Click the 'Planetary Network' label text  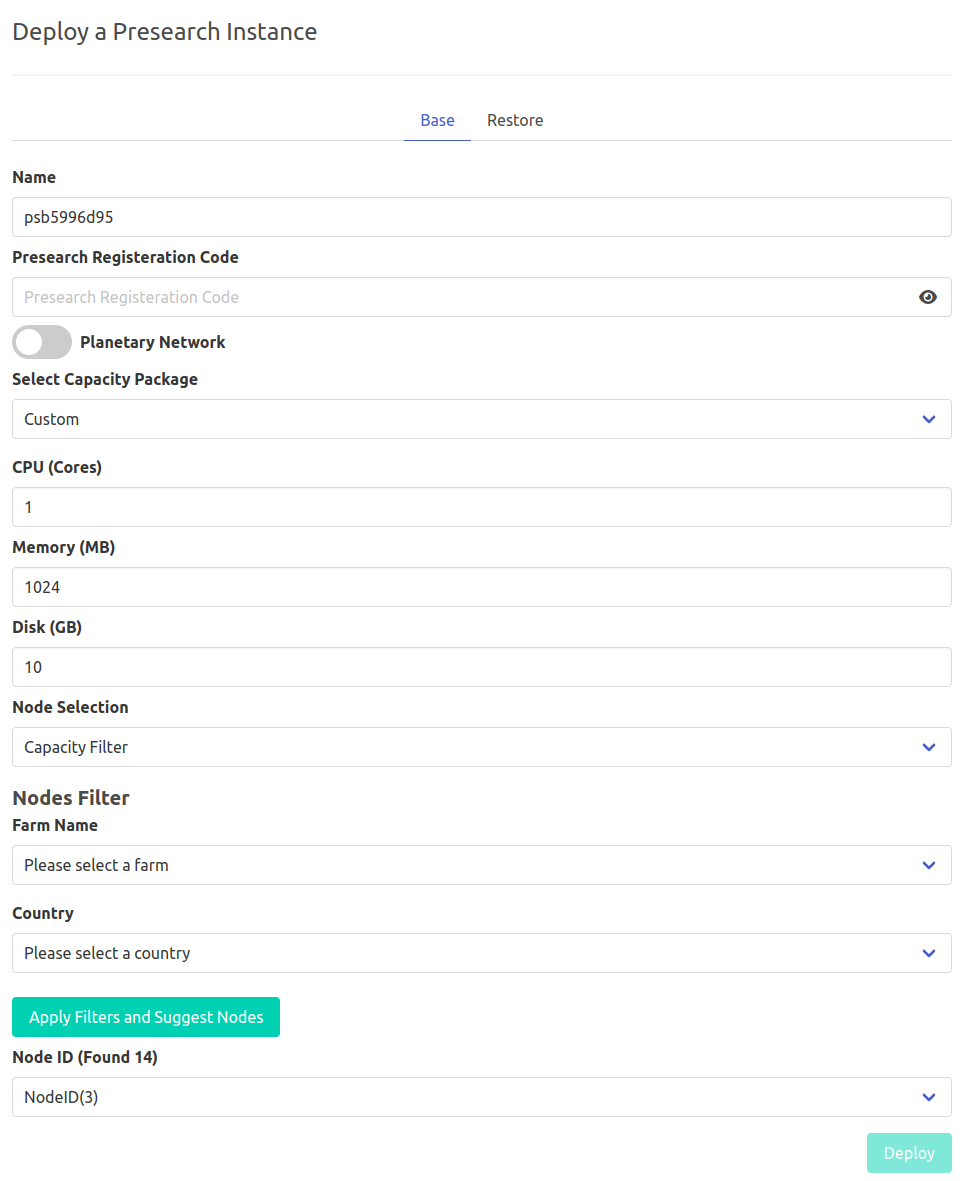click(153, 342)
